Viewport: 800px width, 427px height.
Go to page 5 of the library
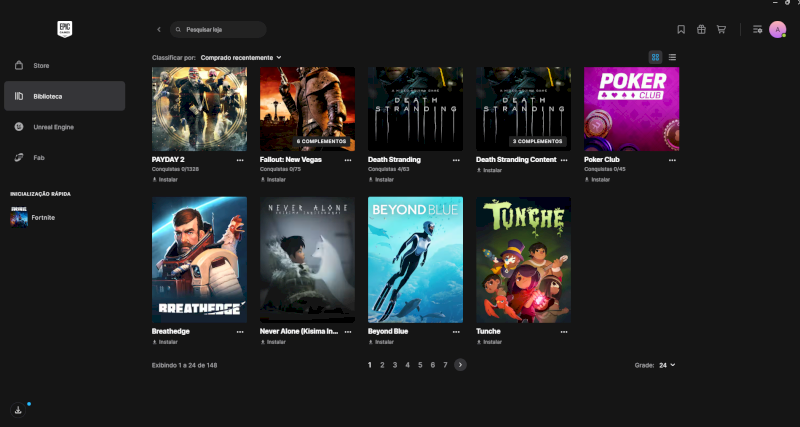(420, 365)
